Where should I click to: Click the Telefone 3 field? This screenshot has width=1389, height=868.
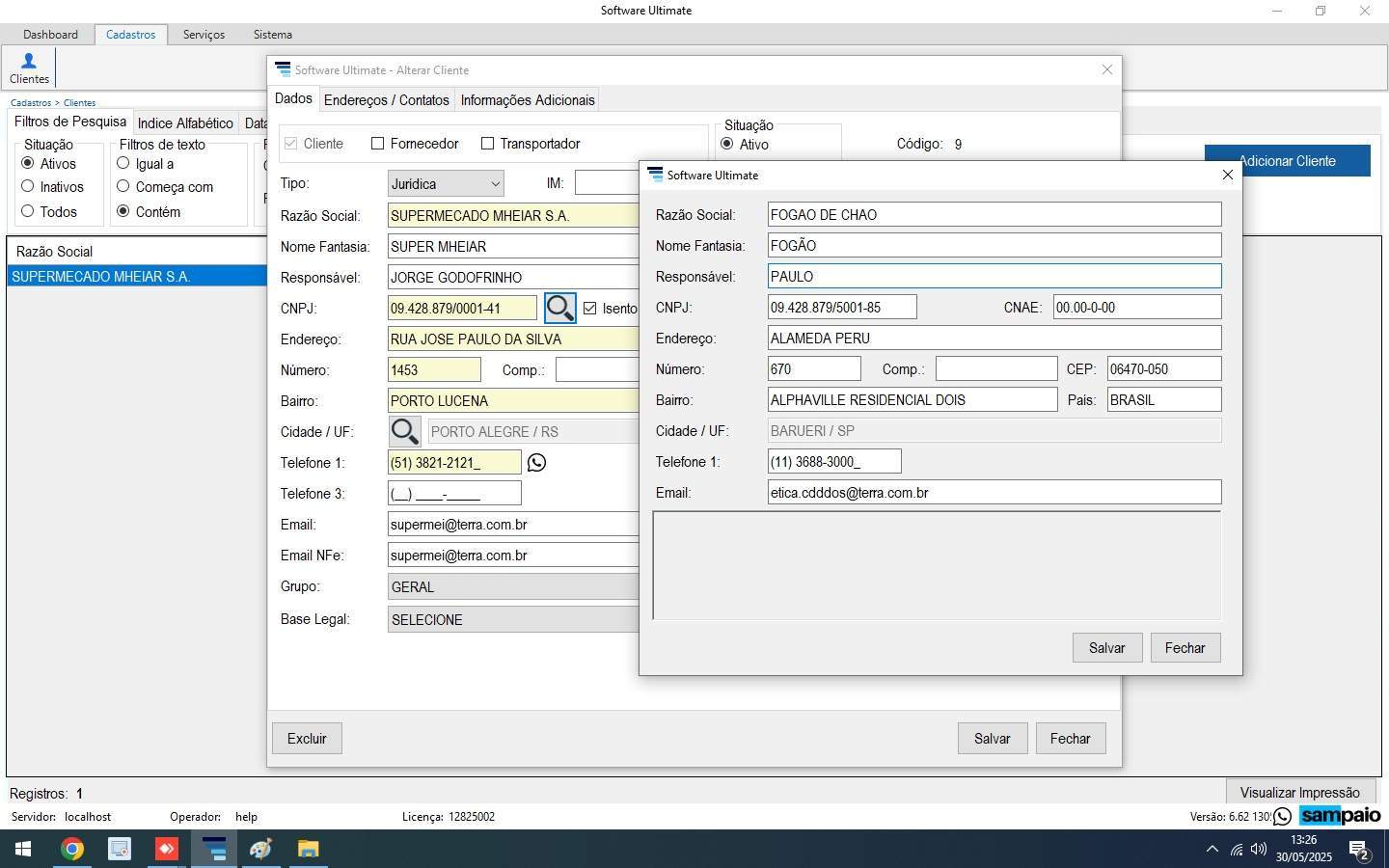454,494
